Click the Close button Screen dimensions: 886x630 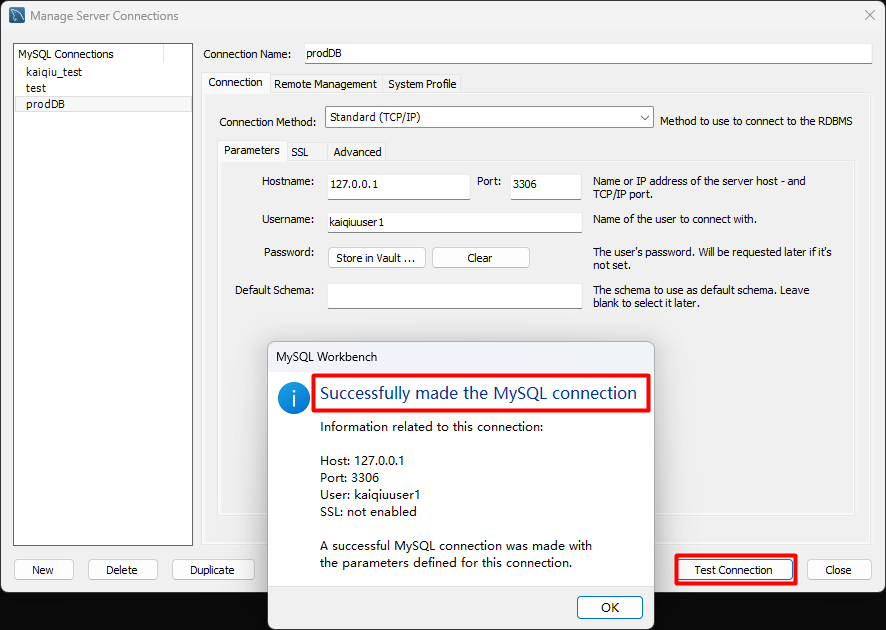pyautogui.click(x=838, y=570)
